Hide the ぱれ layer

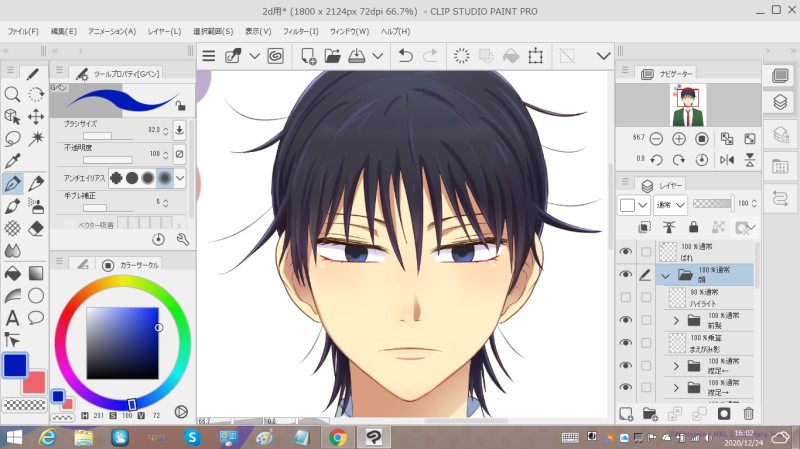tap(626, 252)
